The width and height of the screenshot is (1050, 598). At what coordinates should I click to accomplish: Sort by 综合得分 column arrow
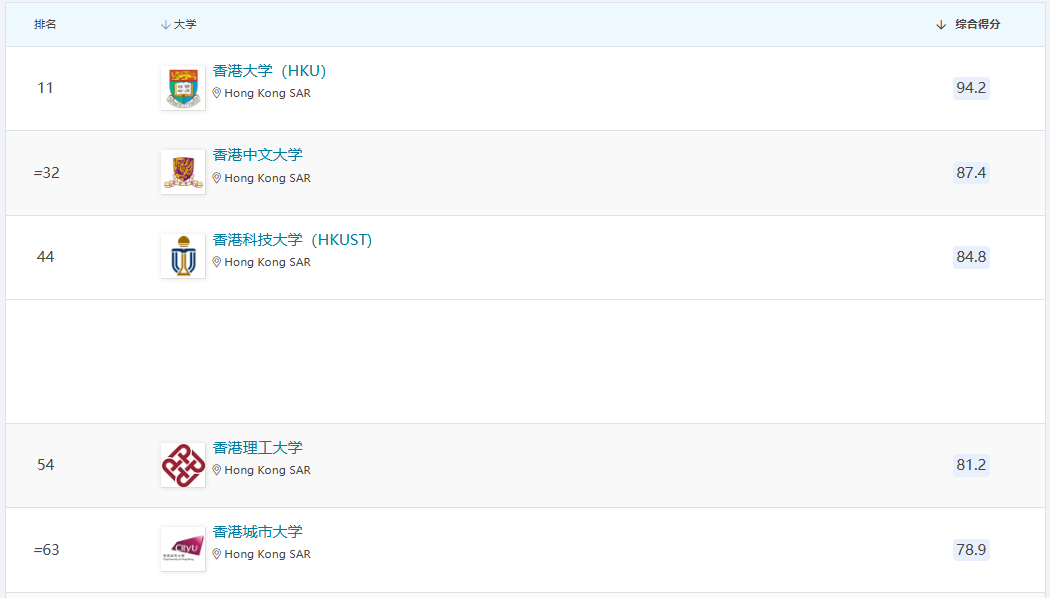(x=941, y=25)
